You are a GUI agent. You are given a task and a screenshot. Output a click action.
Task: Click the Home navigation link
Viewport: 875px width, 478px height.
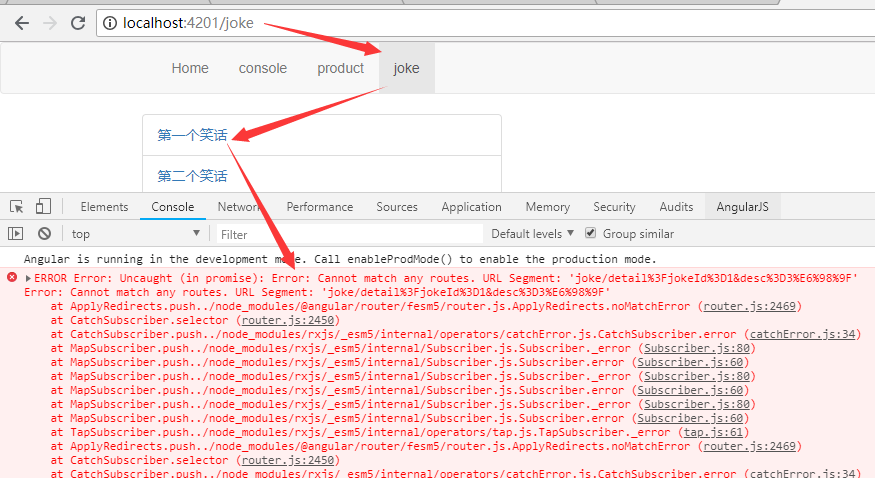click(x=190, y=68)
